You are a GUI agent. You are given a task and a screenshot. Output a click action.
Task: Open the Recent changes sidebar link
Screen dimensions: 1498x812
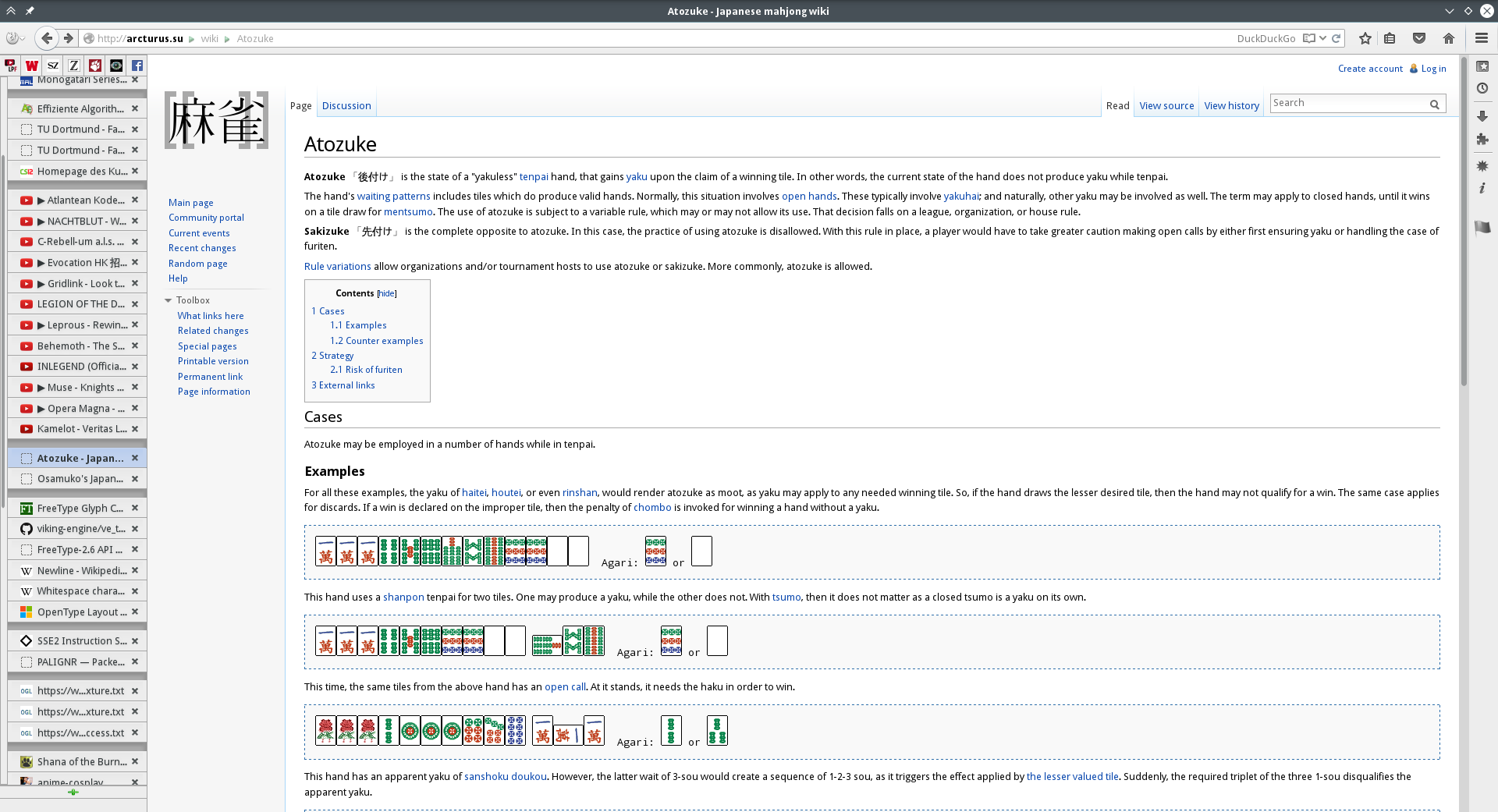click(x=202, y=248)
